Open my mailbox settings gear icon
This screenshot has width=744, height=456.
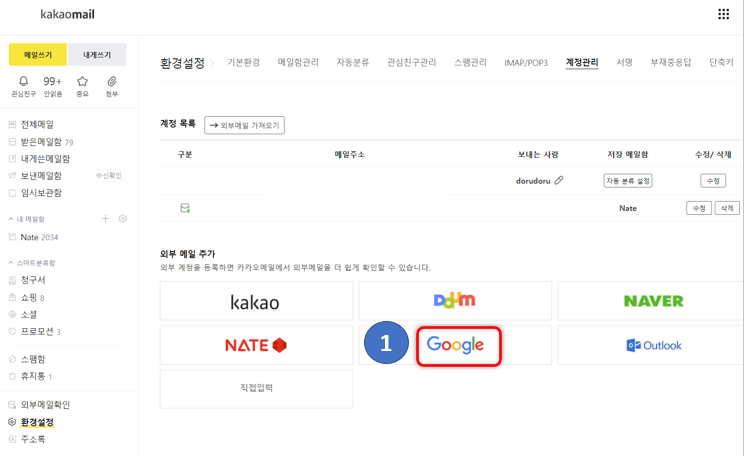(x=123, y=219)
